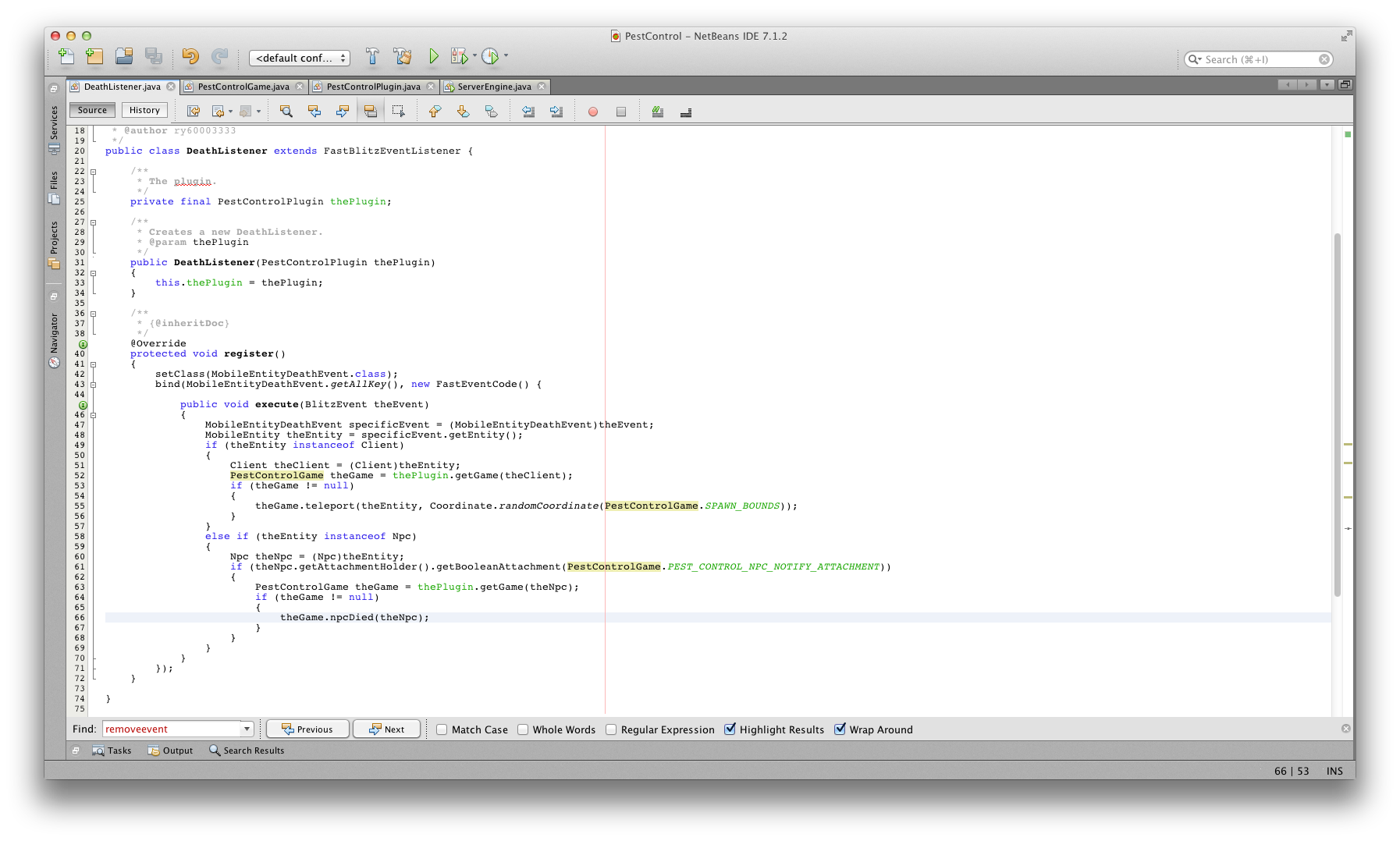Click in the Find text field
Image resolution: width=1400 pixels, height=841 pixels.
(172, 729)
